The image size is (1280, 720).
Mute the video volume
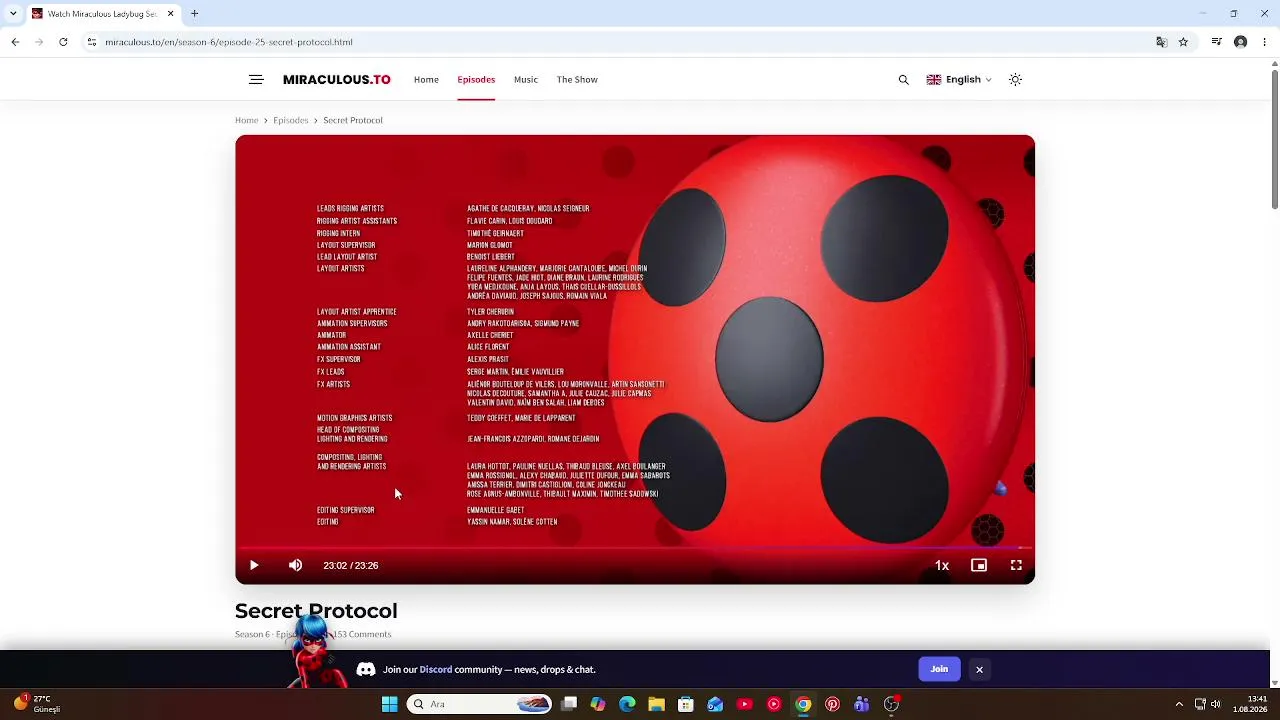296,565
